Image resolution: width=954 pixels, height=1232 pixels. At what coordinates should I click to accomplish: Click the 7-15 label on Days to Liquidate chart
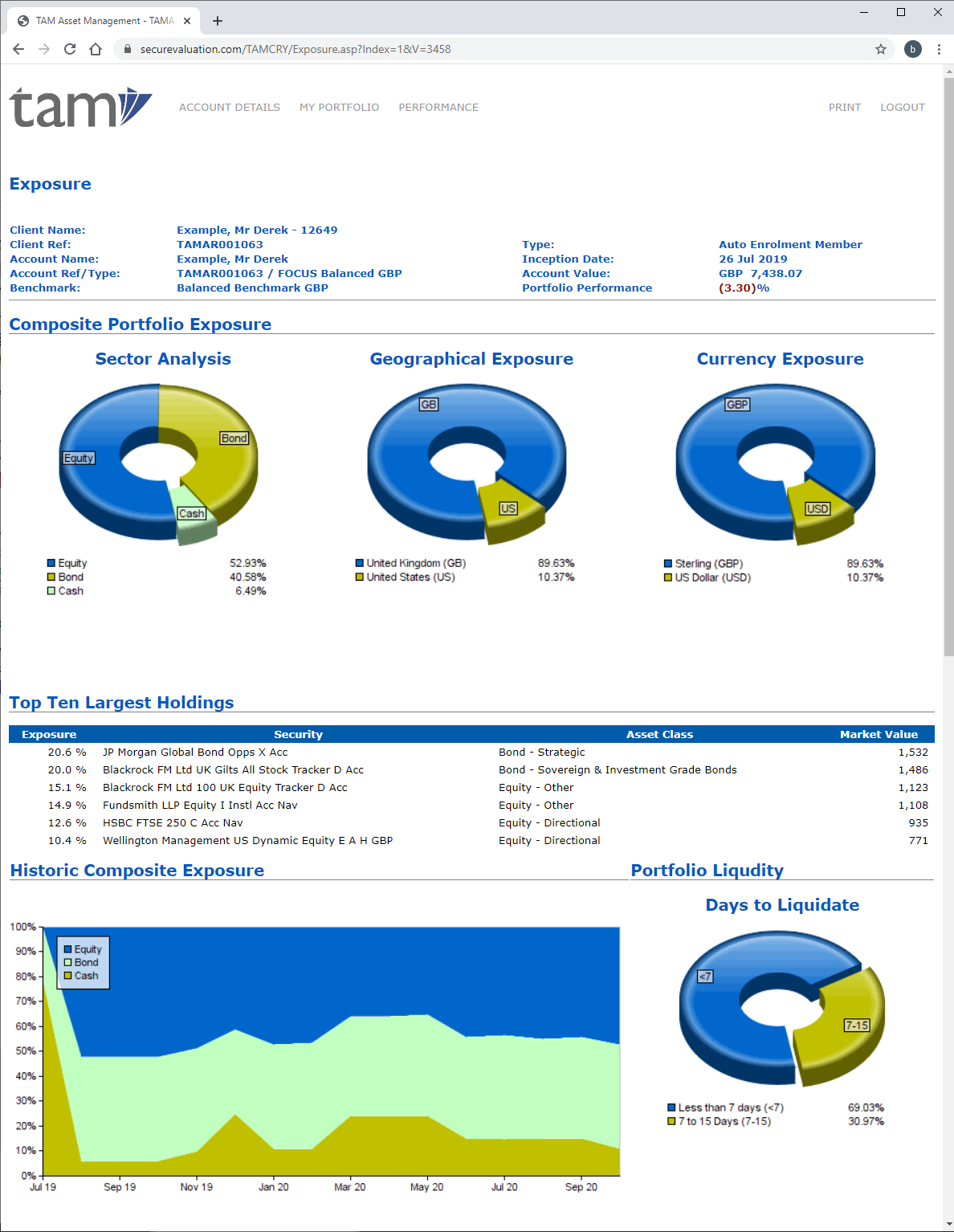[x=857, y=1026]
